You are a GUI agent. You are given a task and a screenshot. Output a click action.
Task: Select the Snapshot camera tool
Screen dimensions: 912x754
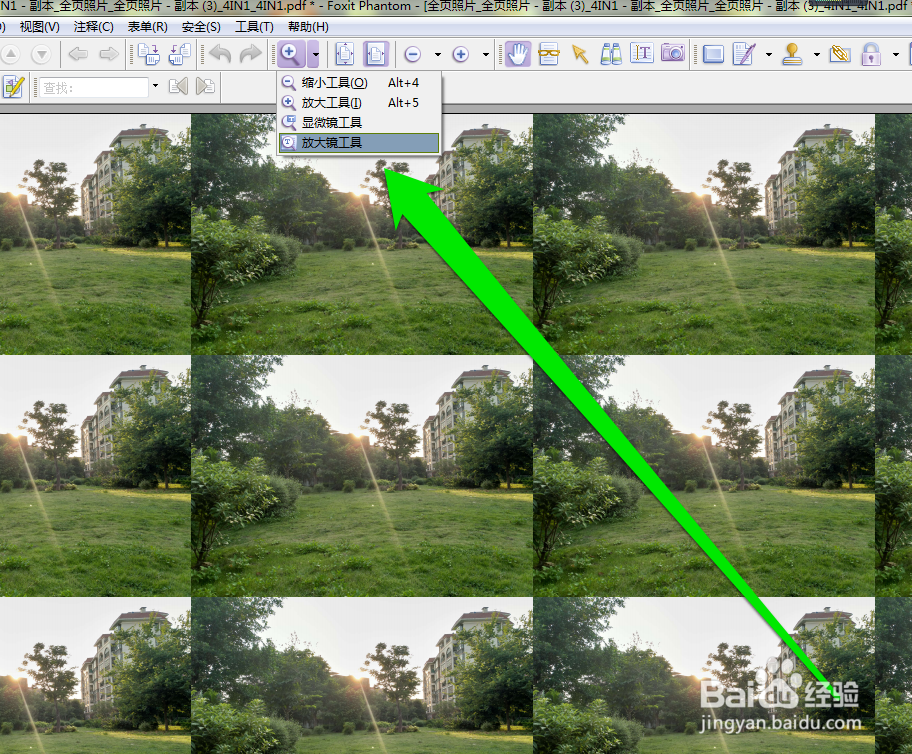point(673,54)
